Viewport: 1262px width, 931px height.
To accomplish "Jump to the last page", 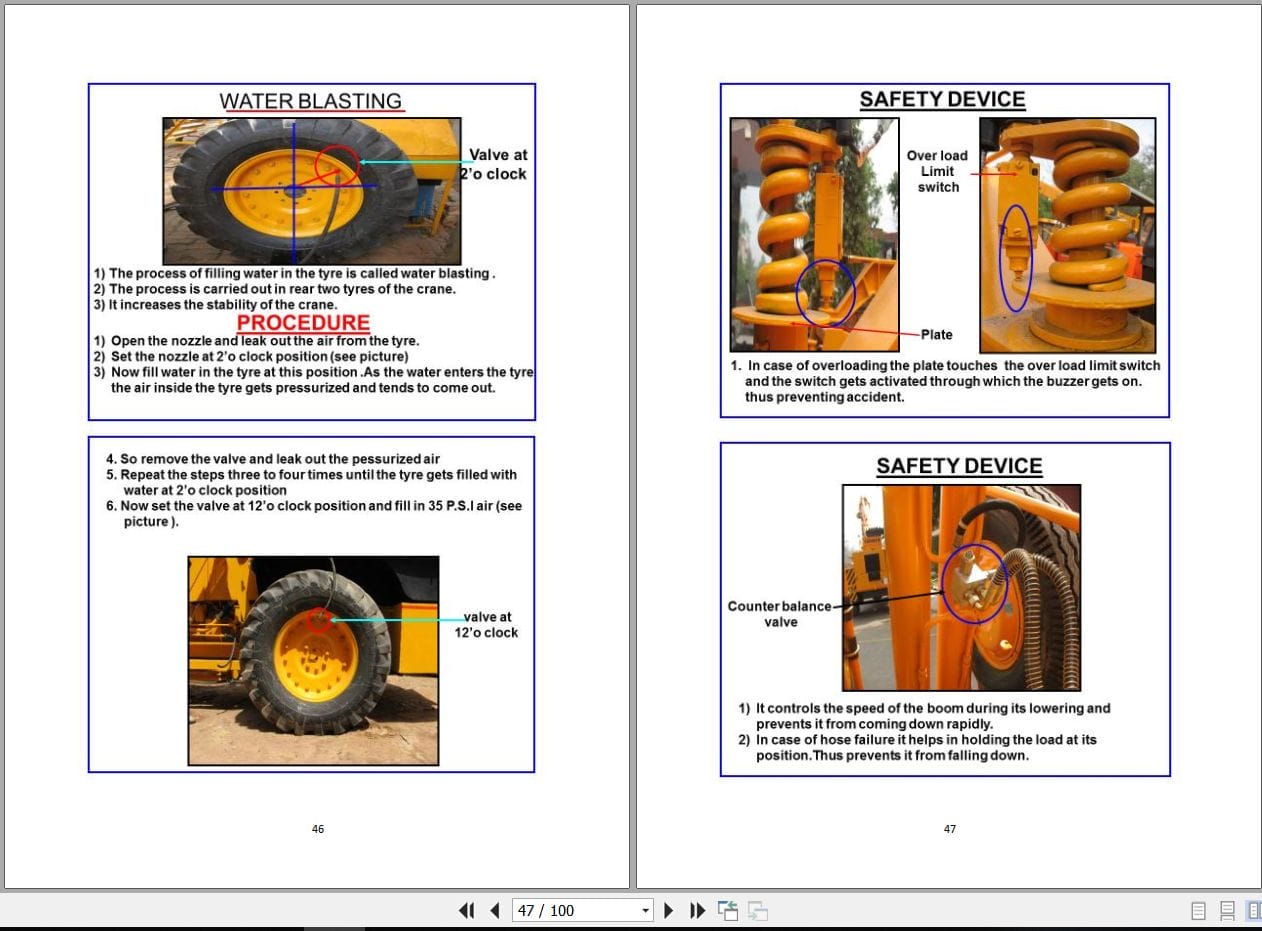I will click(698, 910).
